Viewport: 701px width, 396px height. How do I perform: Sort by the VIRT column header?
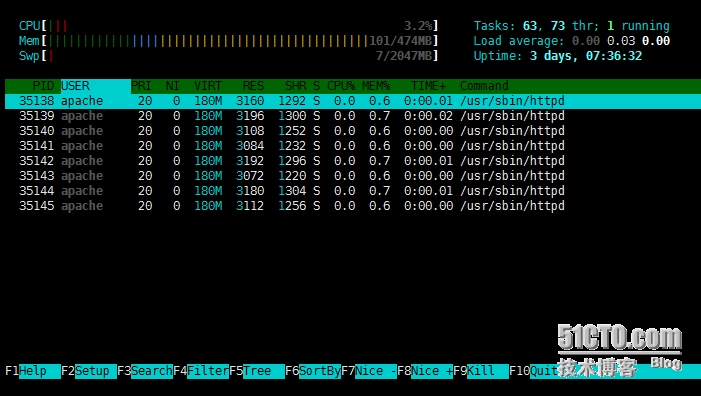click(208, 86)
